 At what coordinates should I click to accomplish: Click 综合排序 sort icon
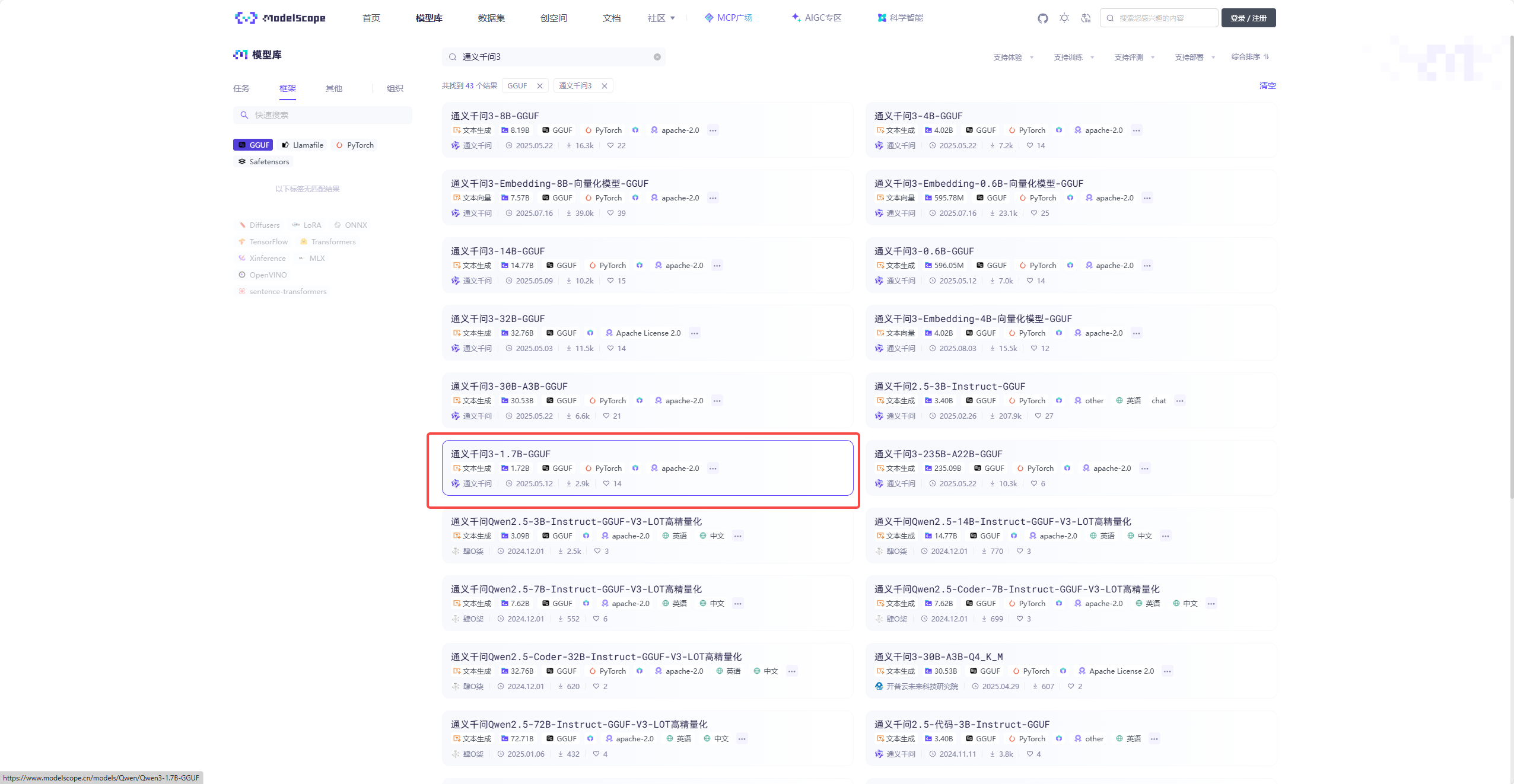(1266, 57)
